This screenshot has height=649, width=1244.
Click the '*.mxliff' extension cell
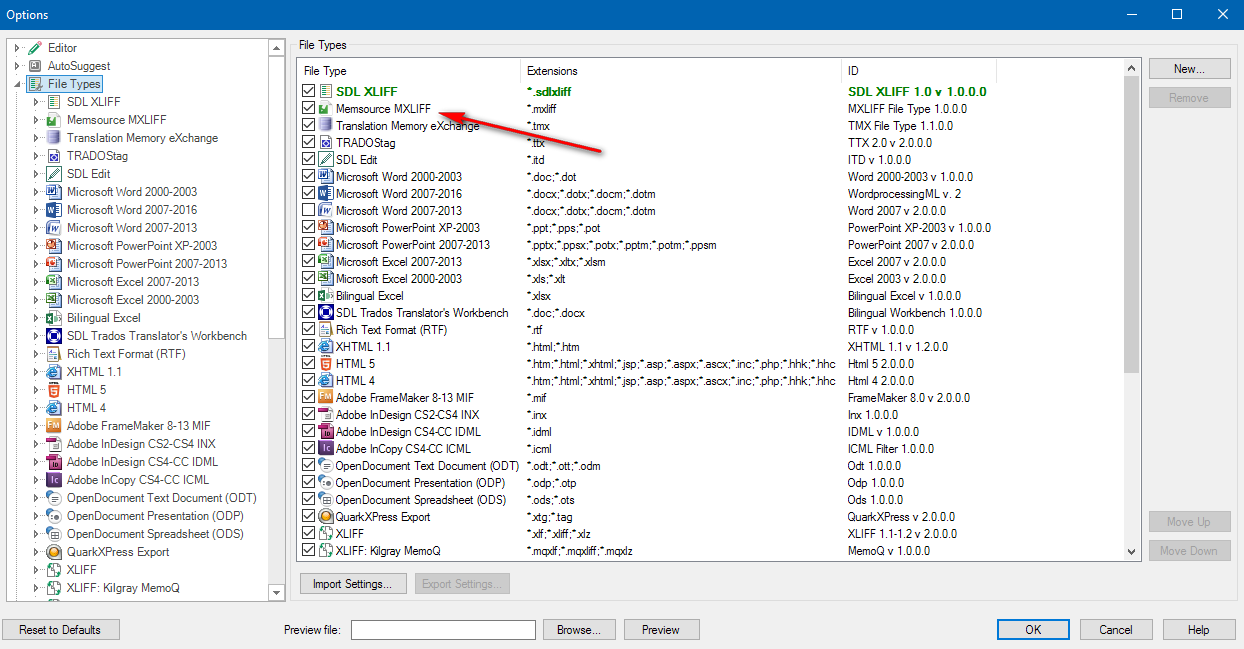click(x=541, y=108)
